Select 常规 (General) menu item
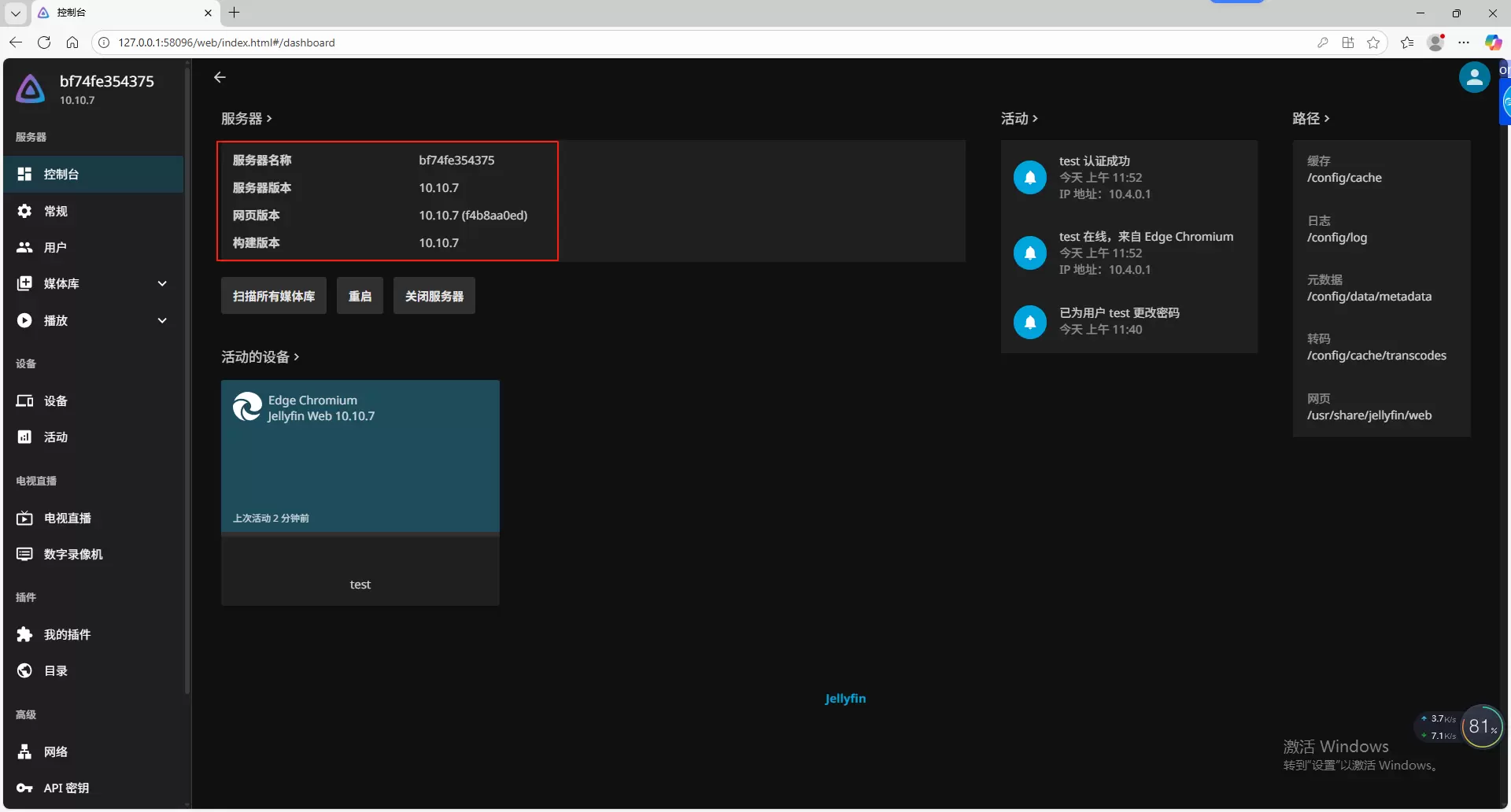The height and width of the screenshot is (812, 1511). tap(55, 211)
